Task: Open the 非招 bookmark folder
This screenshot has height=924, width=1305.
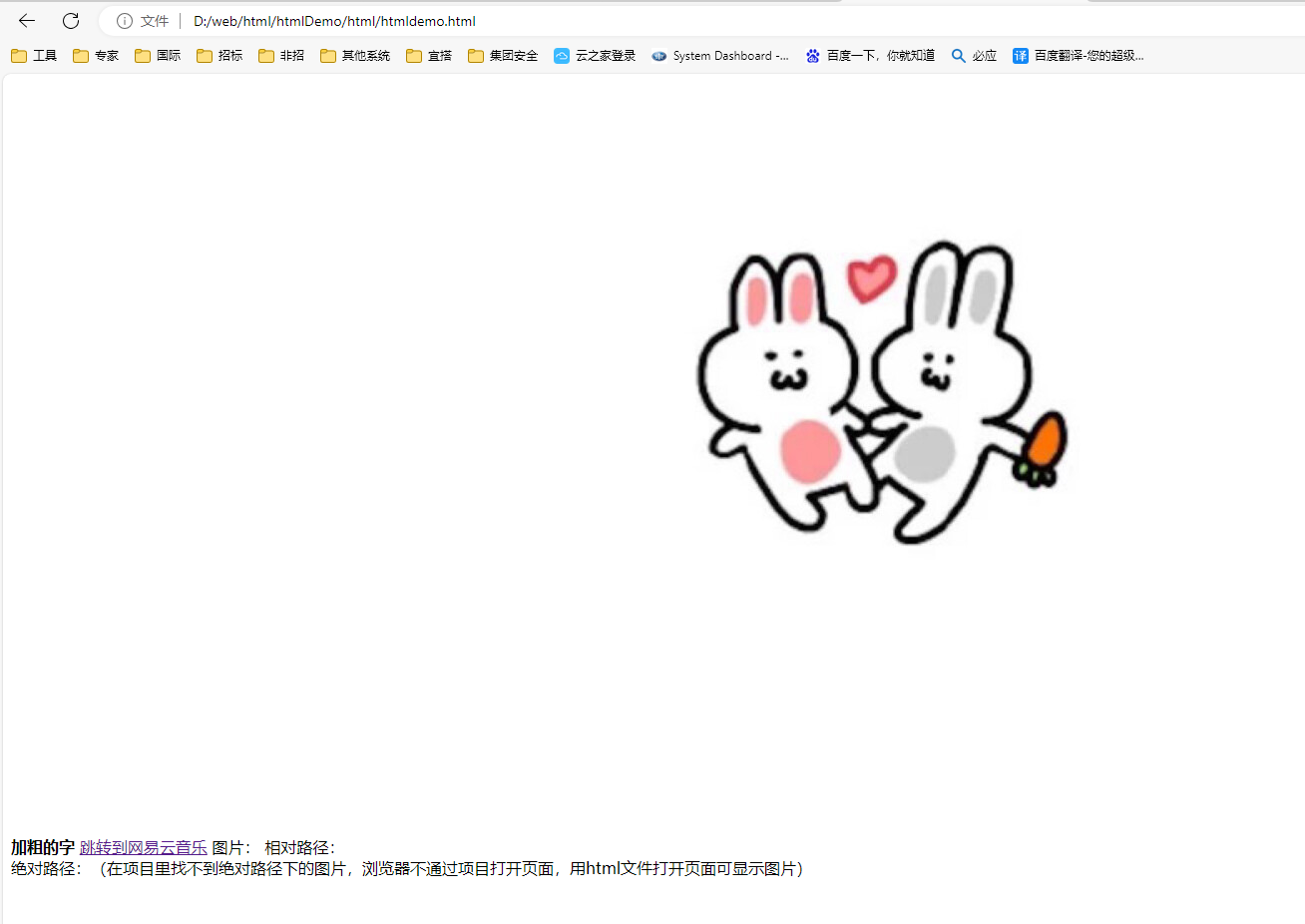Action: pyautogui.click(x=281, y=56)
